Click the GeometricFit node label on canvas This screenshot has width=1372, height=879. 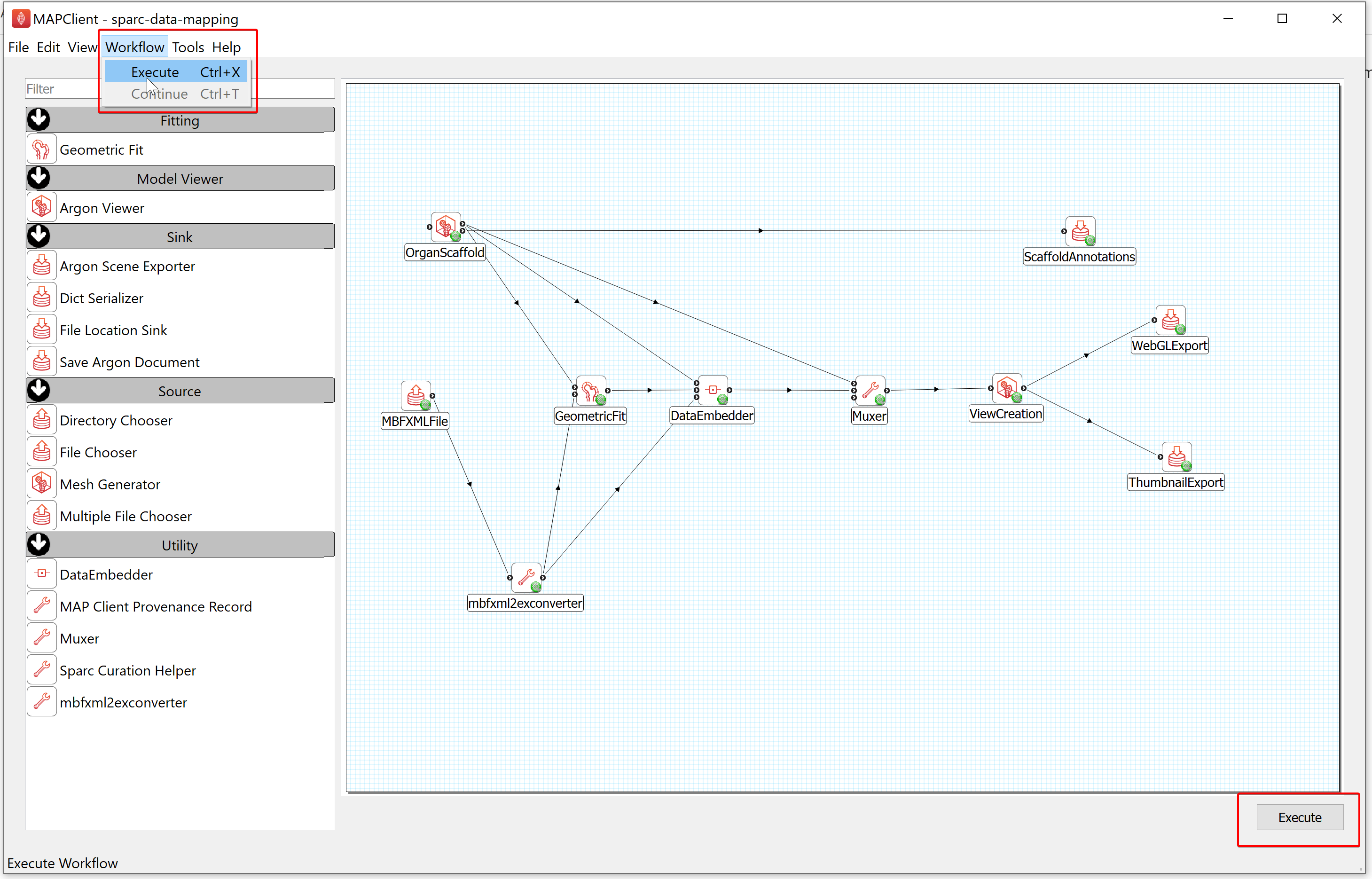[590, 416]
